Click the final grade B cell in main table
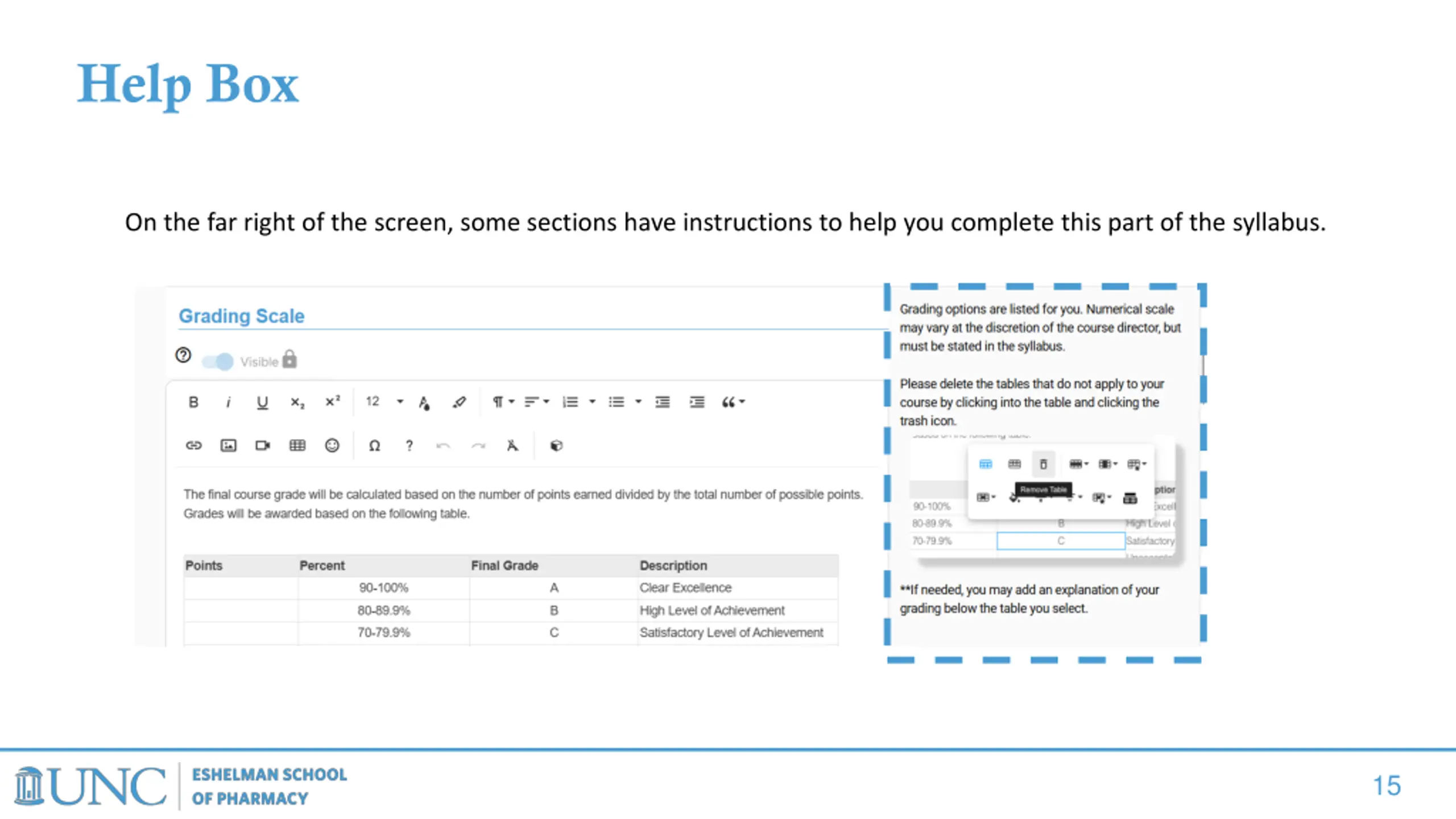This screenshot has height=819, width=1456. pyautogui.click(x=554, y=610)
